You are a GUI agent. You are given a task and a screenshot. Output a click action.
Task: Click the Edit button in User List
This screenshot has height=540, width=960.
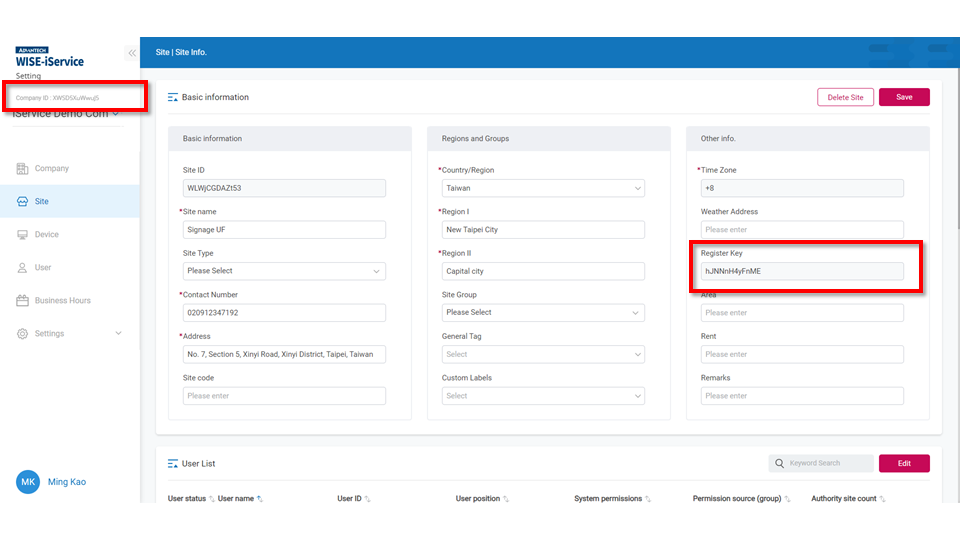(x=904, y=463)
